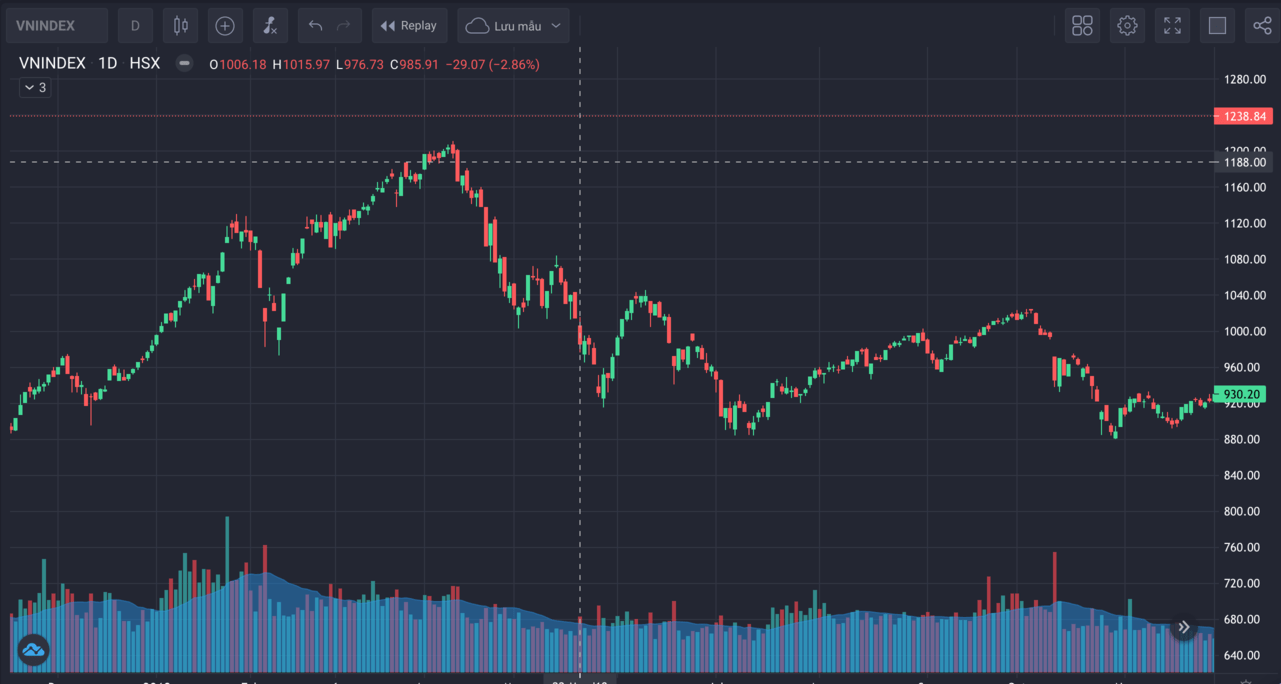The image size is (1281, 684).
Task: Open the indicators fx icon
Action: point(270,26)
